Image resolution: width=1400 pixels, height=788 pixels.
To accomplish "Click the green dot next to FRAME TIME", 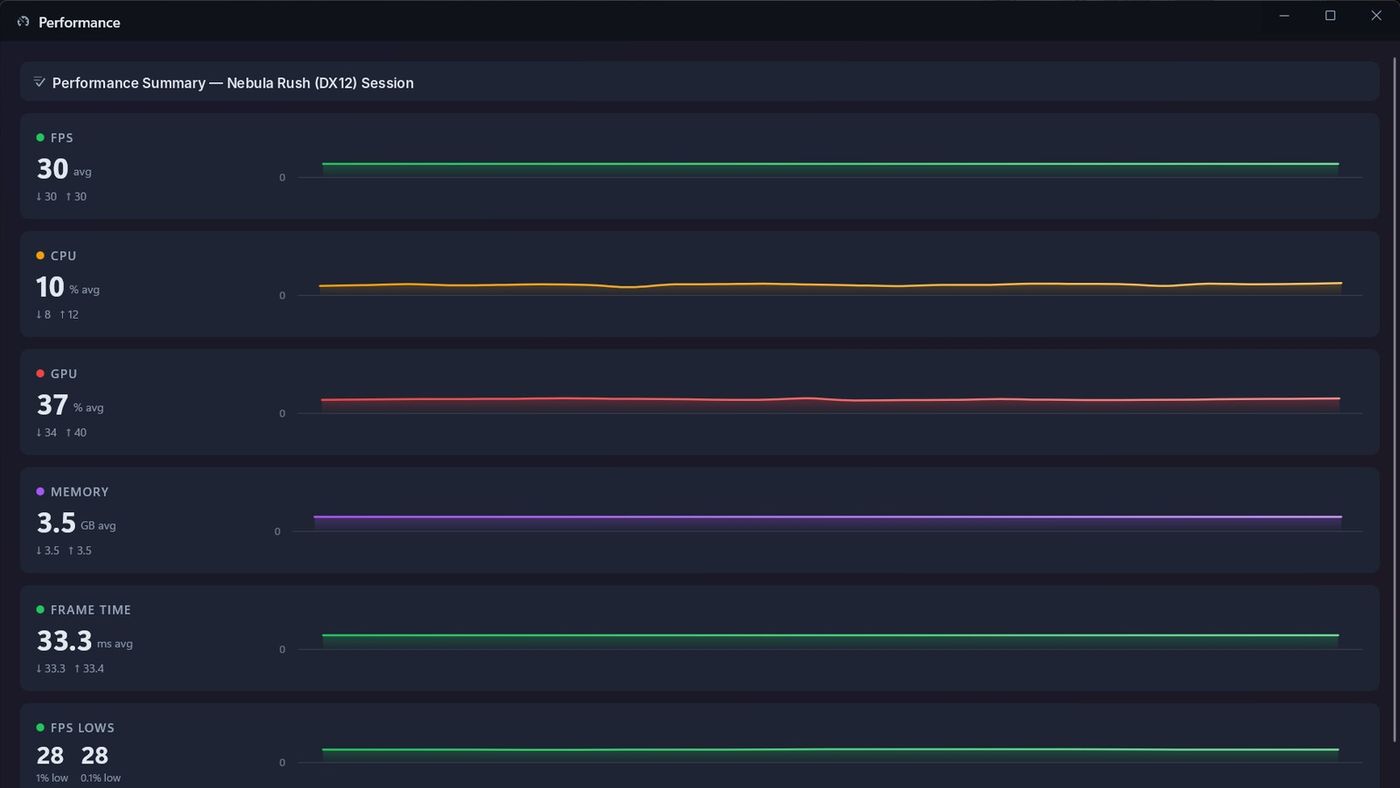I will tap(40, 610).
